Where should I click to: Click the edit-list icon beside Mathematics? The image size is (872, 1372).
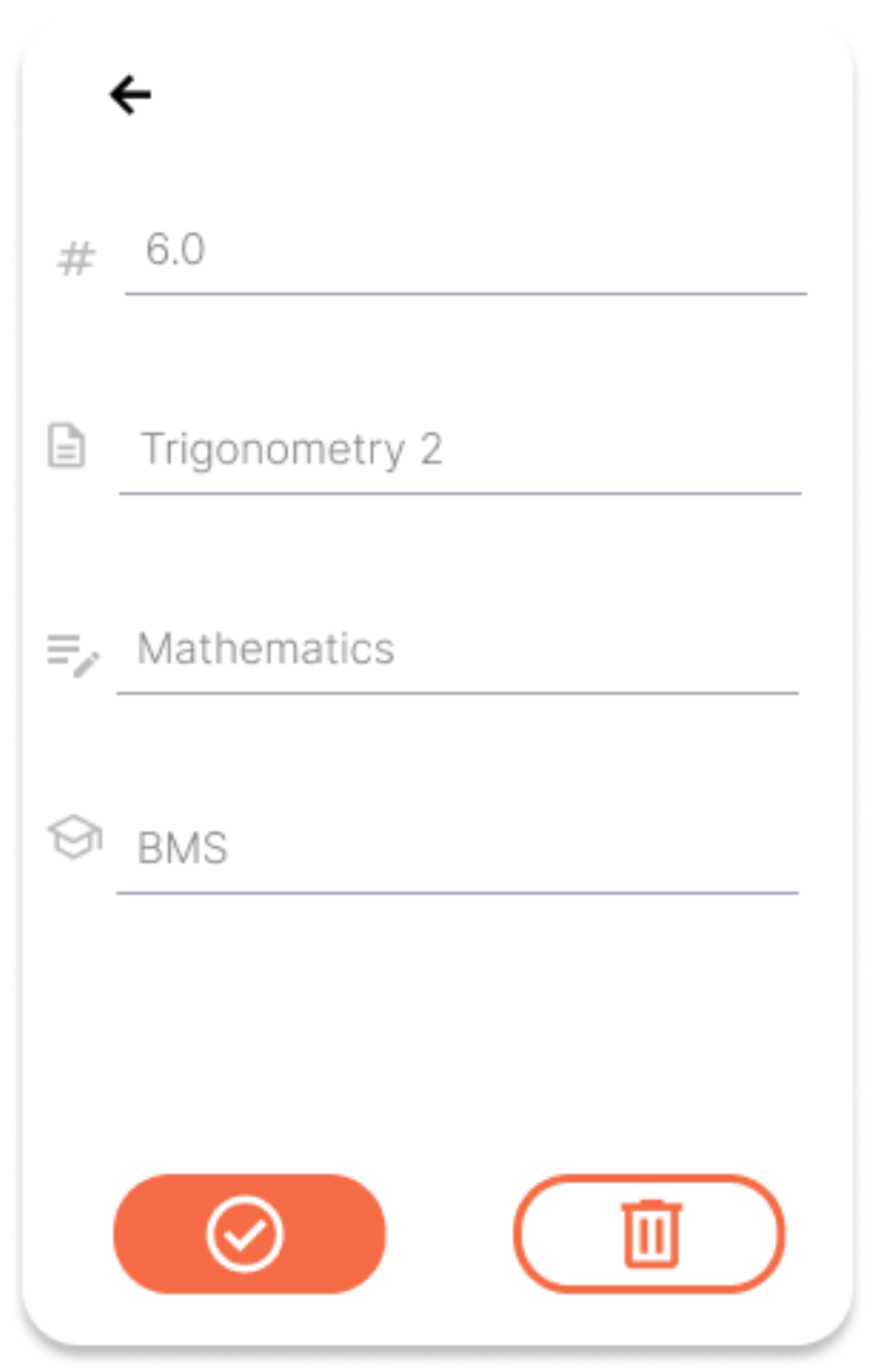coord(73,655)
